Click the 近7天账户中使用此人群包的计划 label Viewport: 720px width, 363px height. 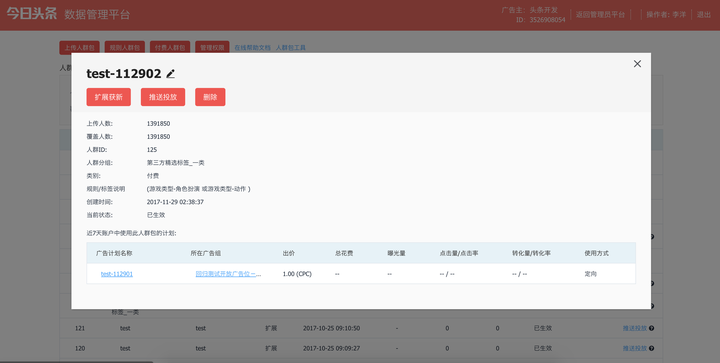point(131,233)
